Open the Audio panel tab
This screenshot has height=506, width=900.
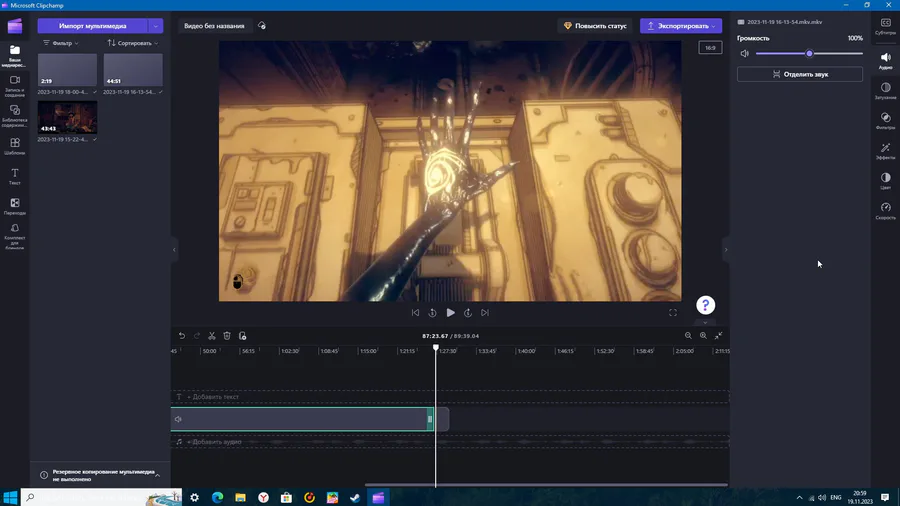(886, 60)
